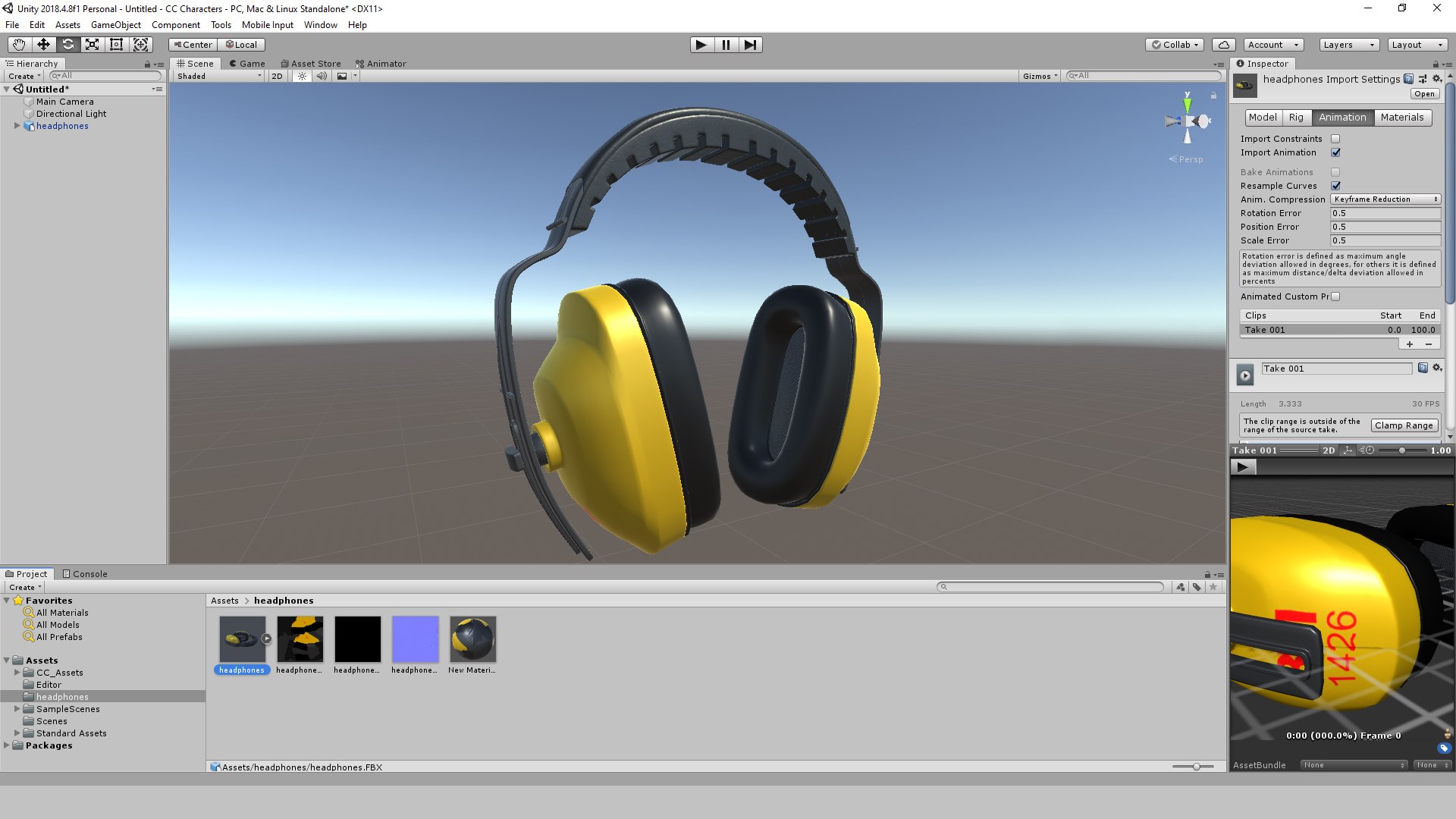Enable Import Constraints checkbox
Viewport: 1456px width, 819px height.
coord(1335,139)
